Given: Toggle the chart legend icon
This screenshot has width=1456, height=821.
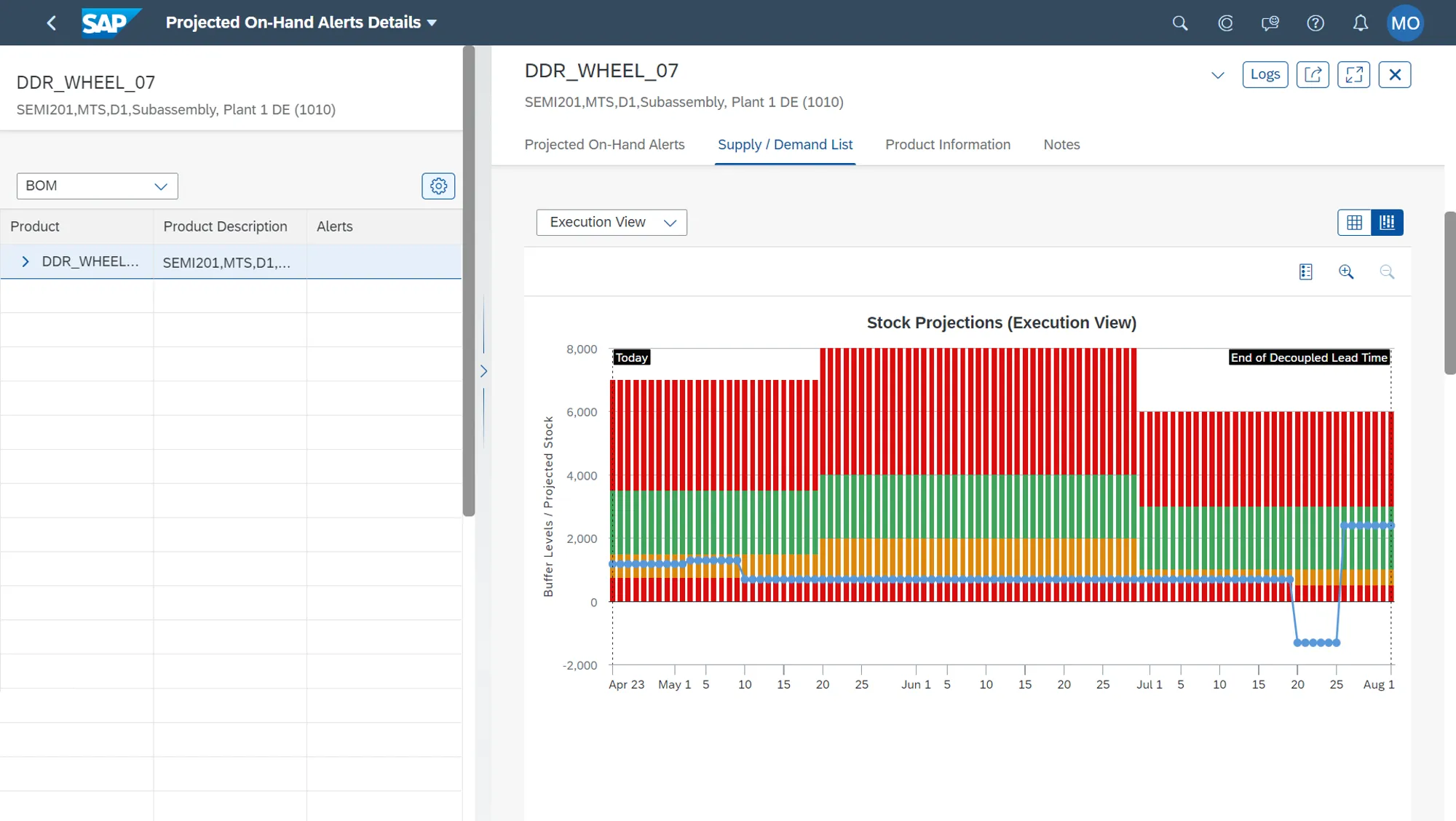Looking at the screenshot, I should pyautogui.click(x=1305, y=272).
